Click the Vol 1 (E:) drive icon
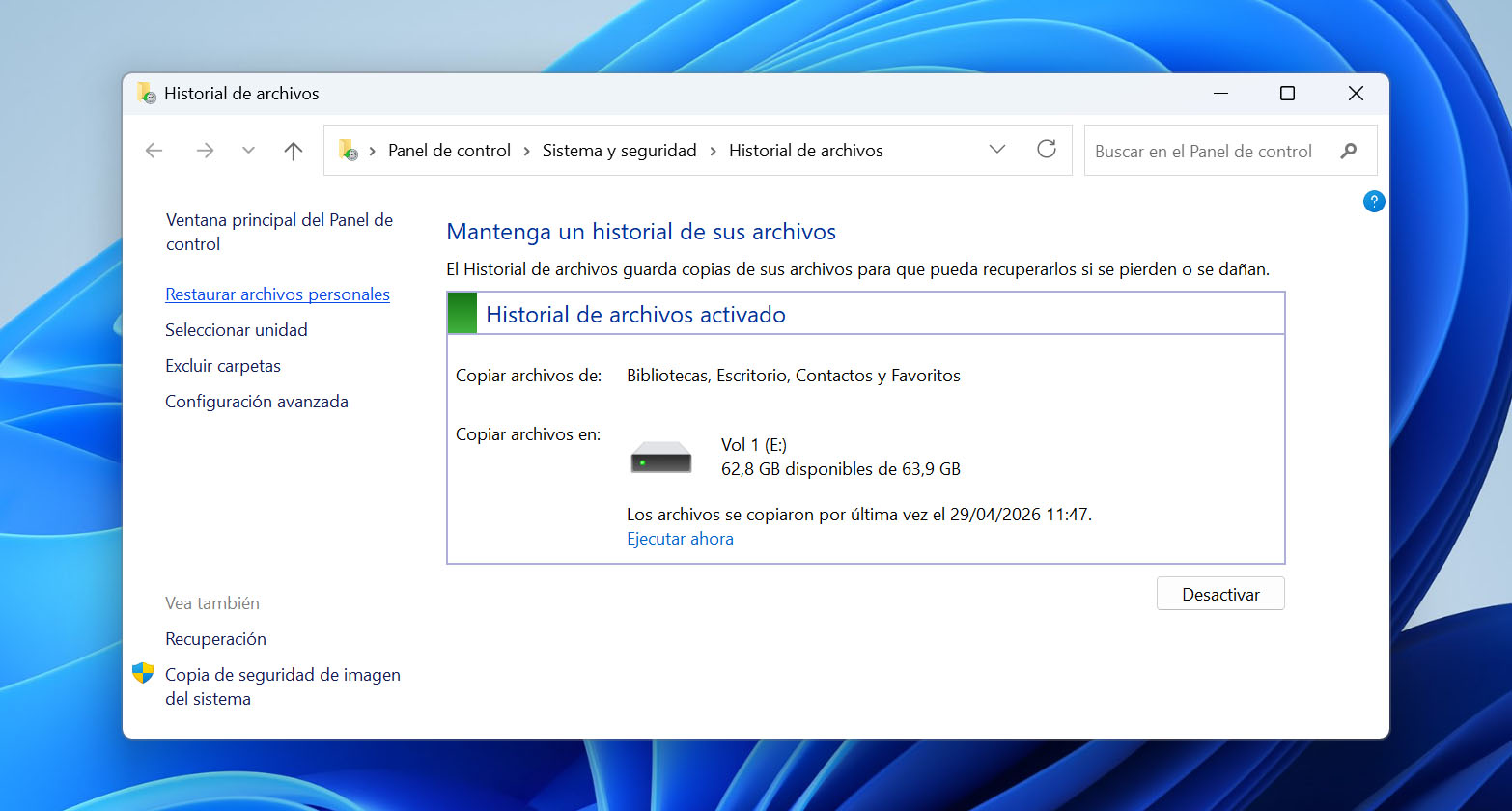This screenshot has height=811, width=1512. tap(661, 457)
